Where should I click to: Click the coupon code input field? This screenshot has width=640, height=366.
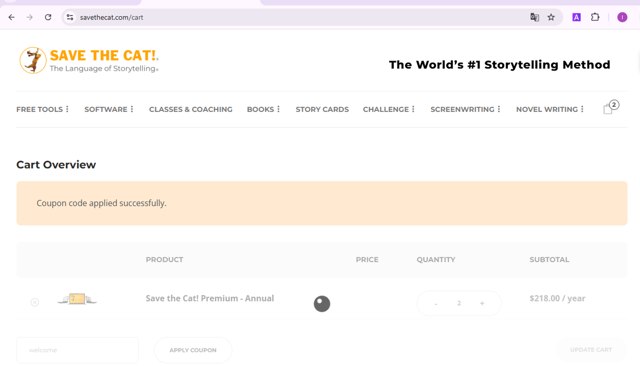point(78,350)
